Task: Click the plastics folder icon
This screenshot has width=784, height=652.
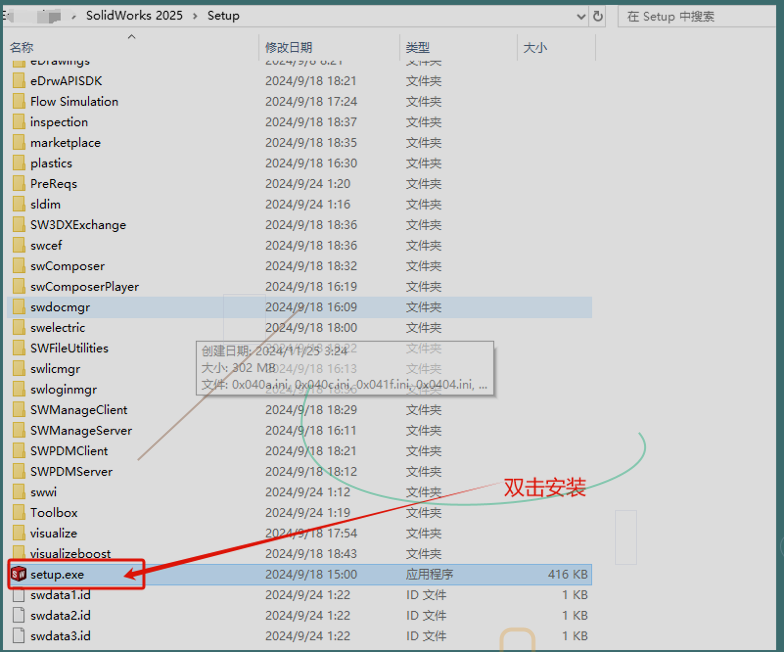Action: 19,163
